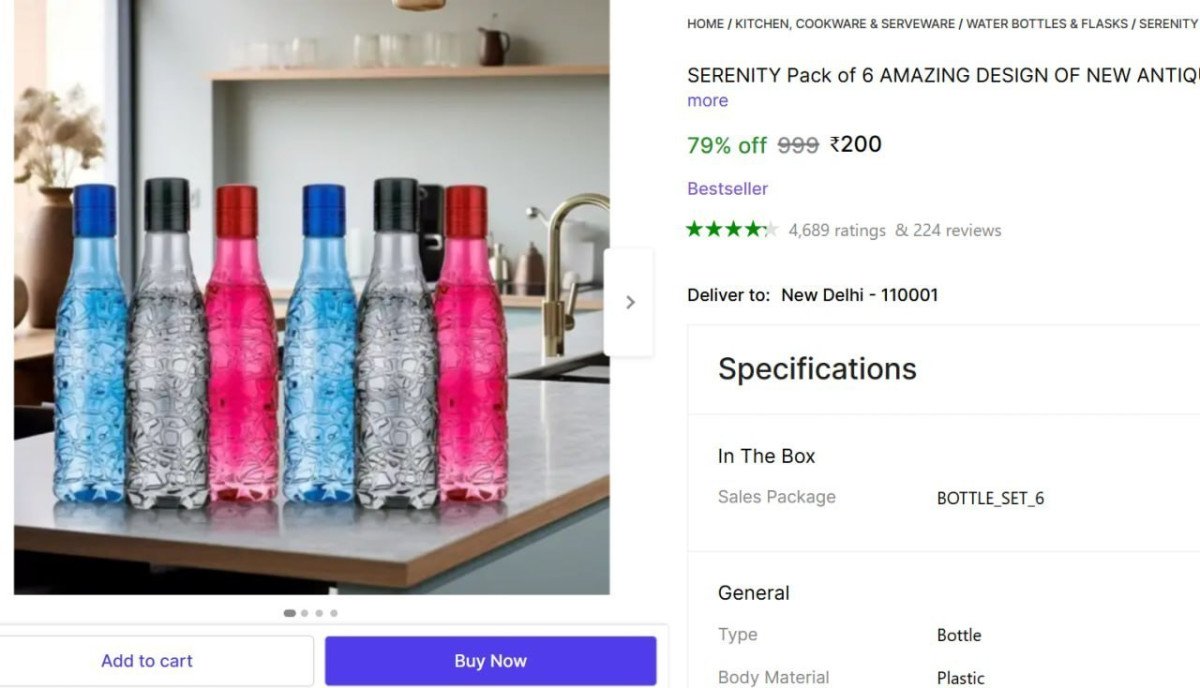Open Water Bottles & Flasks breadcrumb
Screen dimensions: 1200x688
click(x=1046, y=24)
